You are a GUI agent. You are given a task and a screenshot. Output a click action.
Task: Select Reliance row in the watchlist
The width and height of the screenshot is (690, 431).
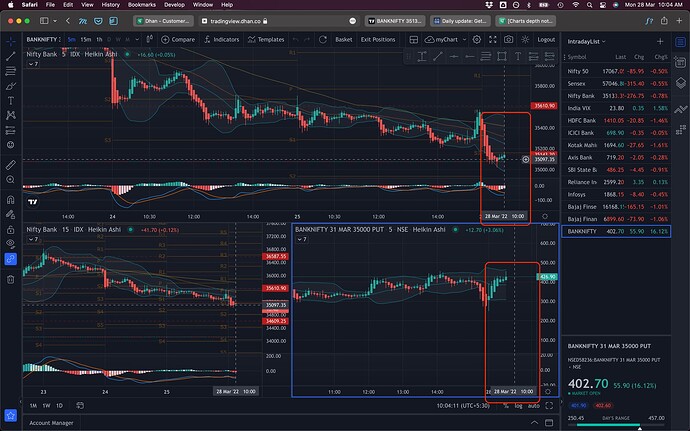(617, 182)
